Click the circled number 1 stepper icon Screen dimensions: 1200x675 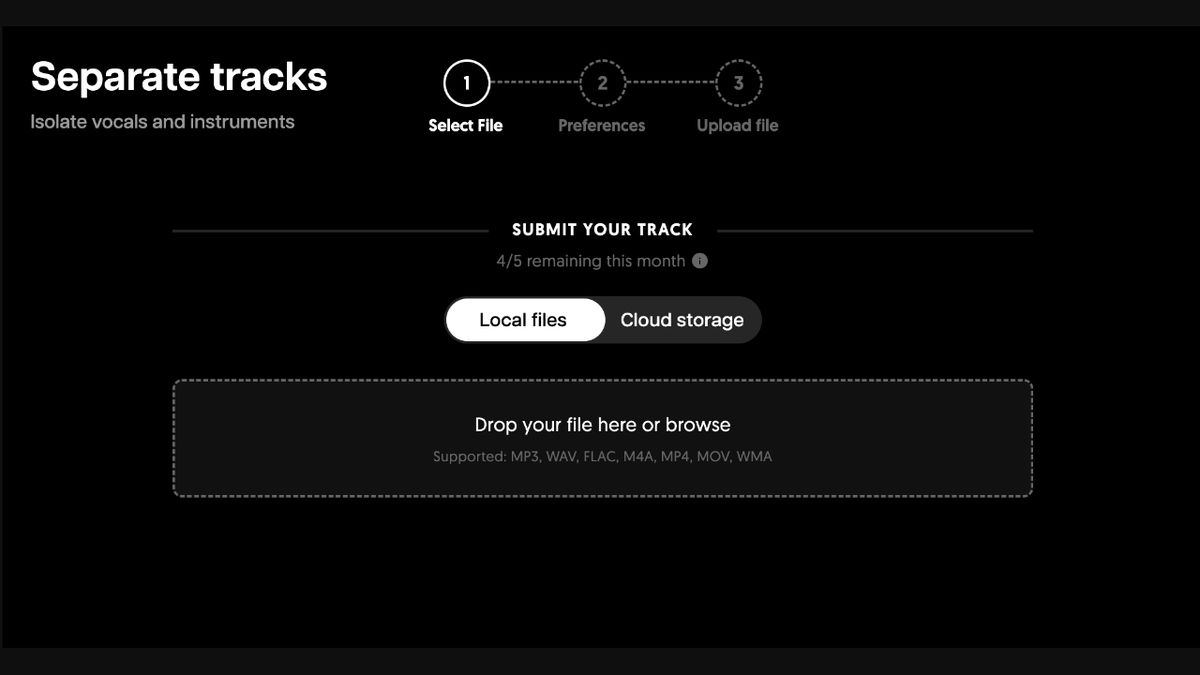[465, 83]
